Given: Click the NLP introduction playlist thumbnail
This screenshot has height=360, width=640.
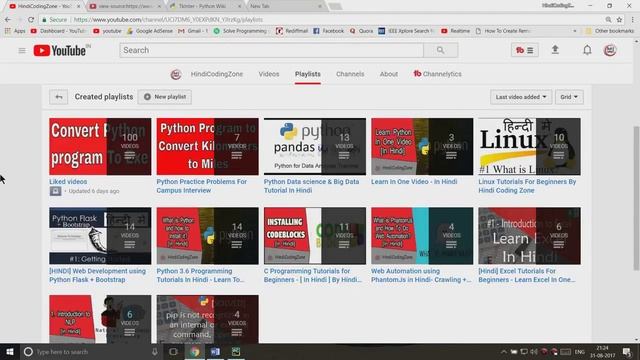Looking at the screenshot, I should 100,319.
